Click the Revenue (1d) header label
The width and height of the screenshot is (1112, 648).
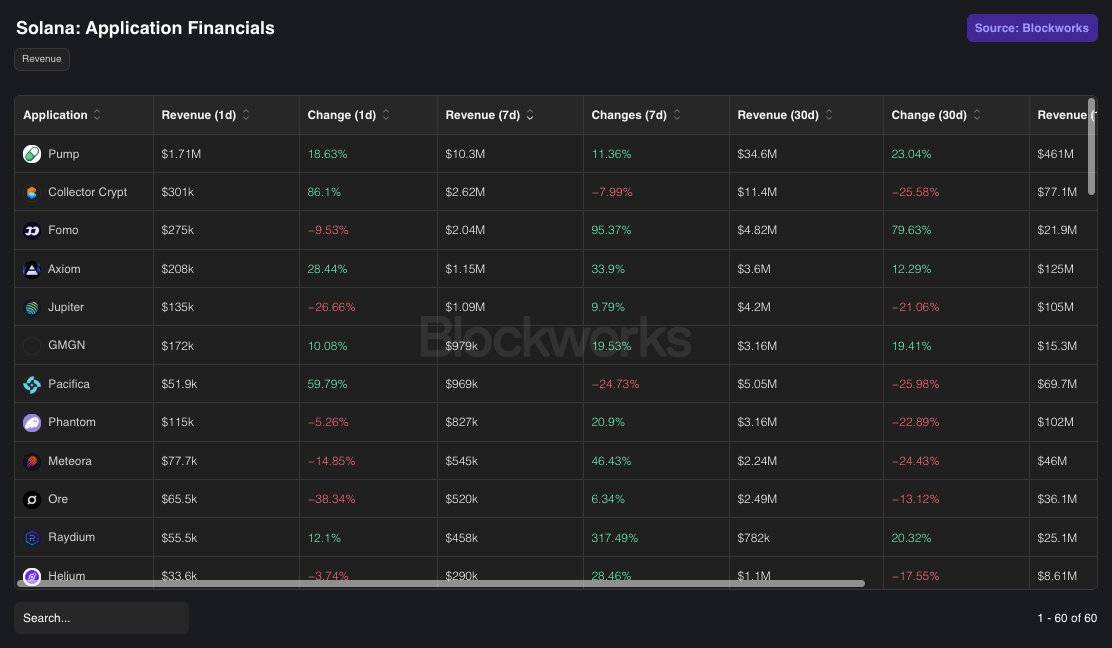click(199, 115)
